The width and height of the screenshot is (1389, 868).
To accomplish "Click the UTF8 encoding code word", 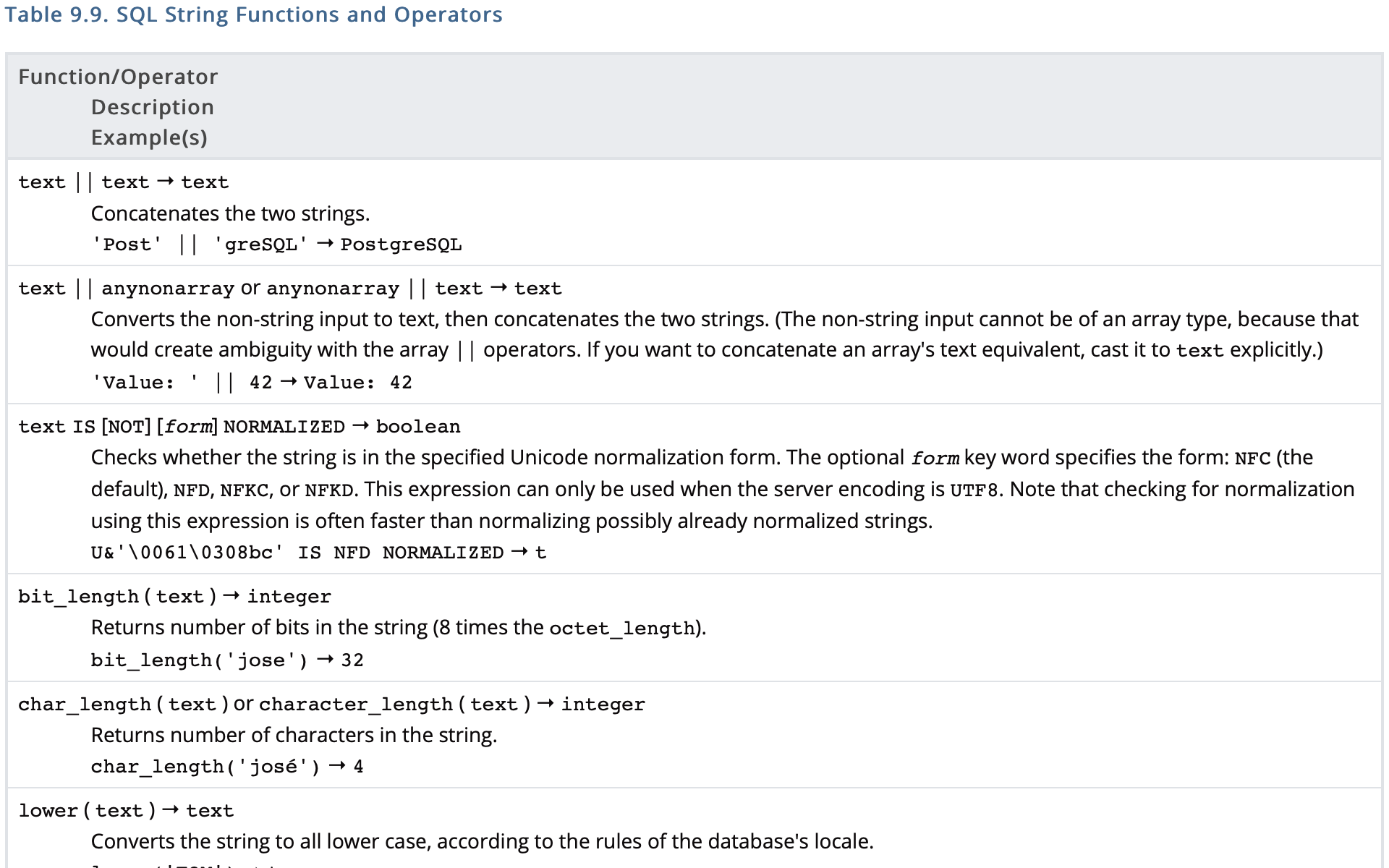I will 974,490.
